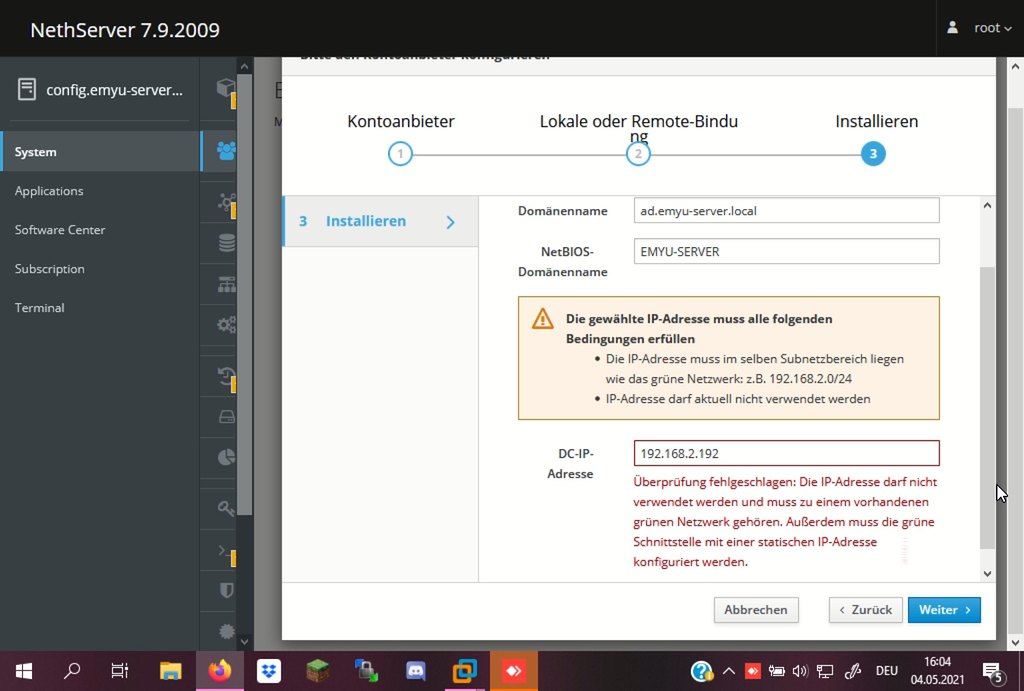
Task: Click the sidebar icon strip scroll-up arrow
Action: pos(244,66)
